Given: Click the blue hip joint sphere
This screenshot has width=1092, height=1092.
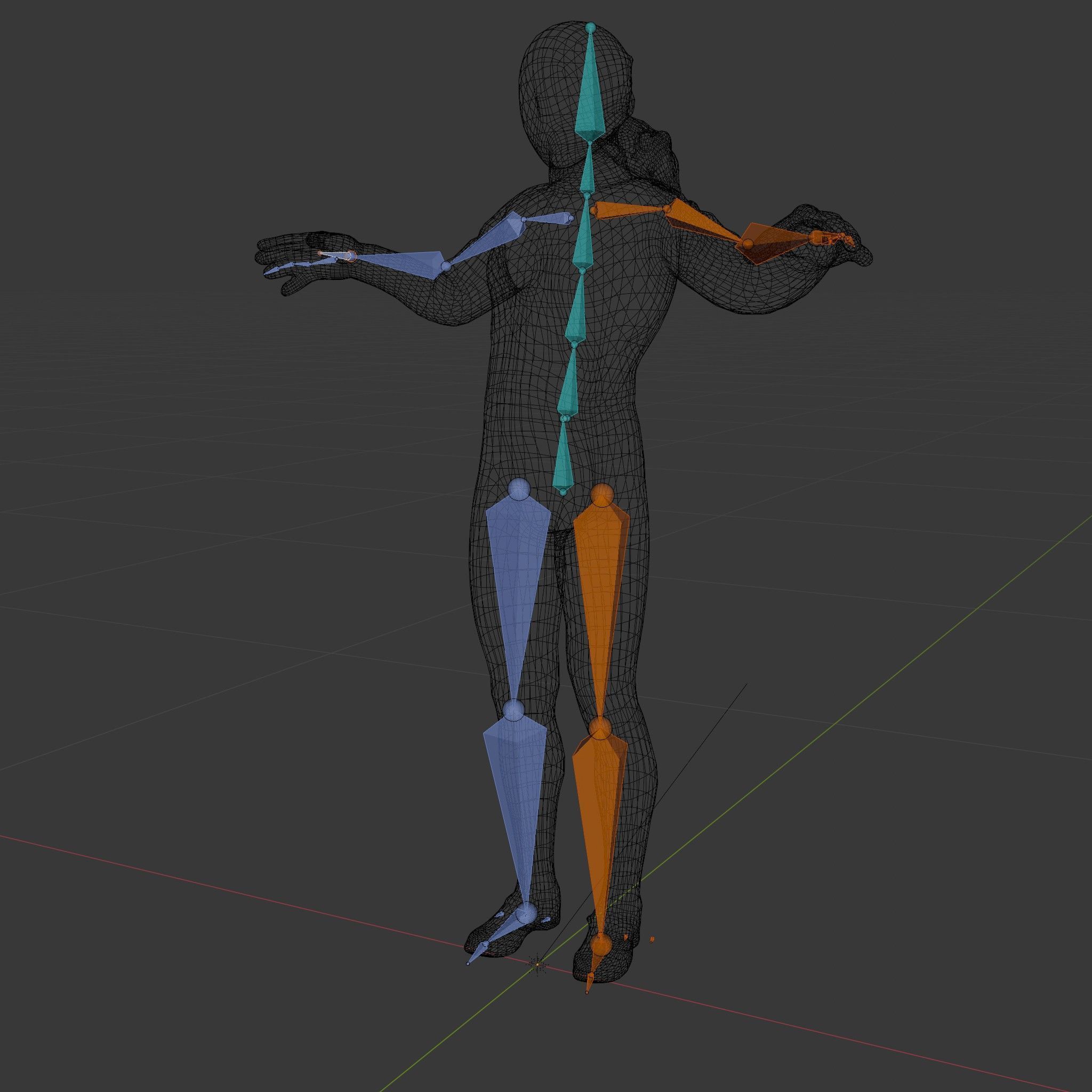Looking at the screenshot, I should tap(519, 489).
